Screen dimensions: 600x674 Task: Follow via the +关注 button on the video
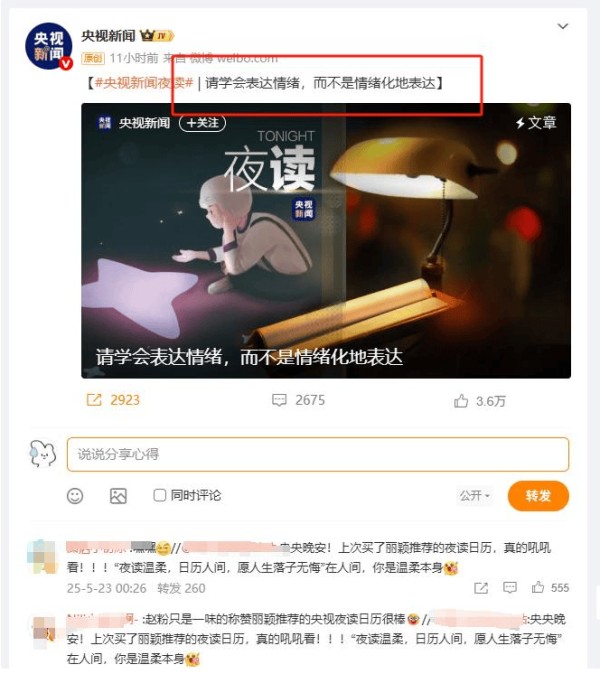tap(202, 123)
